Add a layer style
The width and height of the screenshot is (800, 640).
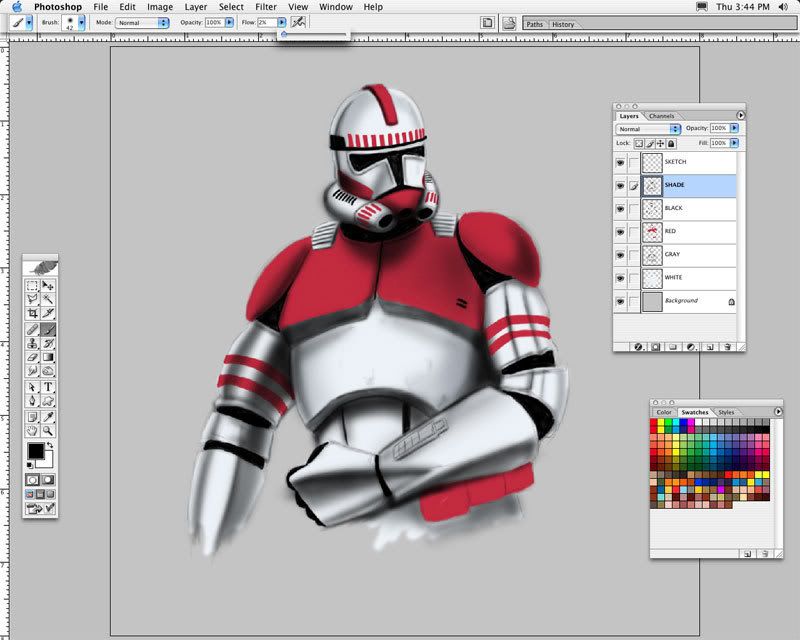pyautogui.click(x=638, y=347)
